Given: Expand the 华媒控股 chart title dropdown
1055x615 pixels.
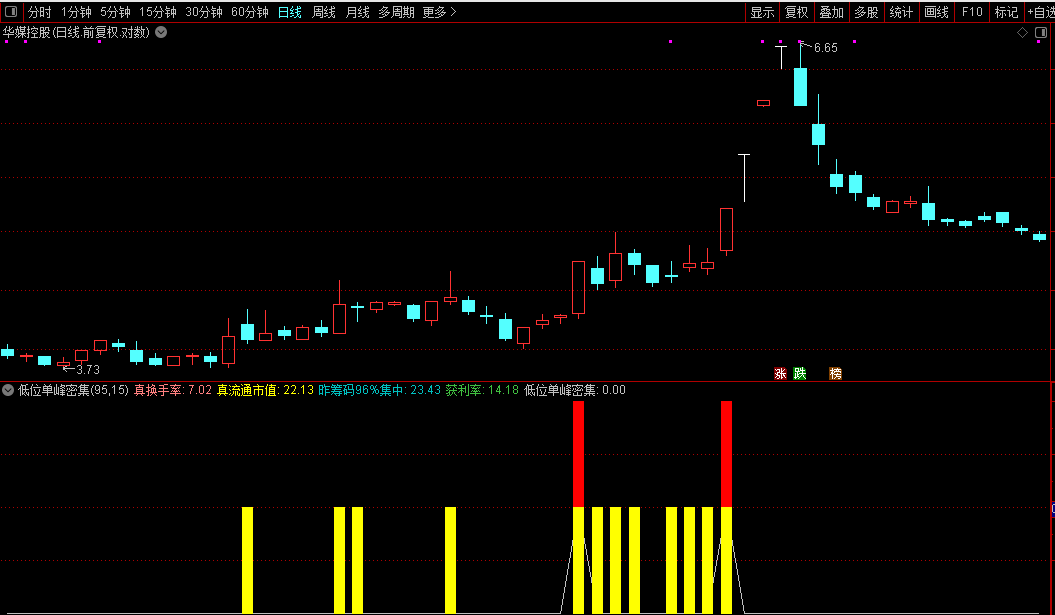Looking at the screenshot, I should [x=161, y=32].
